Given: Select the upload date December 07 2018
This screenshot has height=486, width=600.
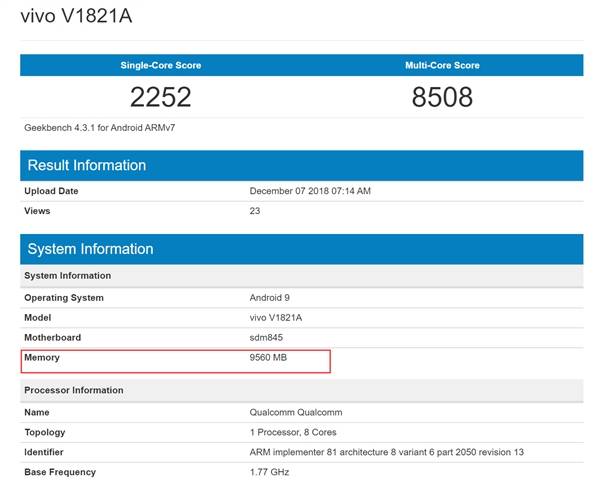Looking at the screenshot, I should (x=309, y=191).
